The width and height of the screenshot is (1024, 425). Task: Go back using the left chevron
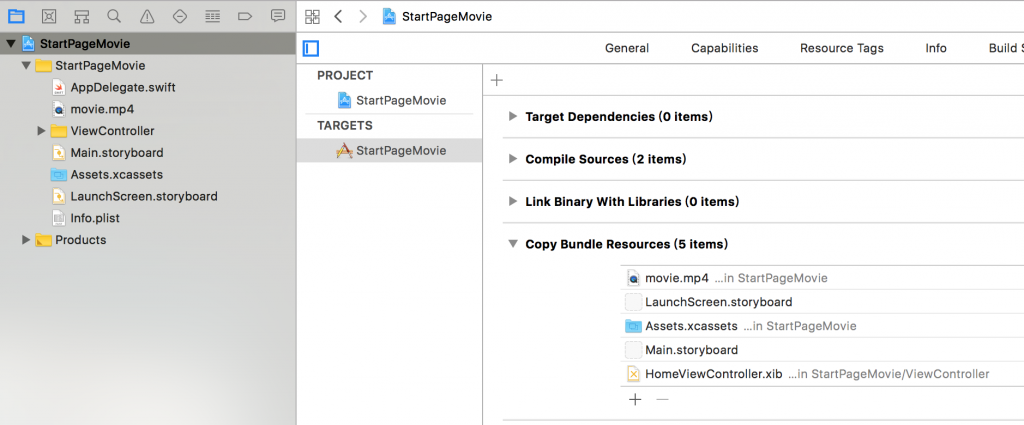tap(338, 17)
